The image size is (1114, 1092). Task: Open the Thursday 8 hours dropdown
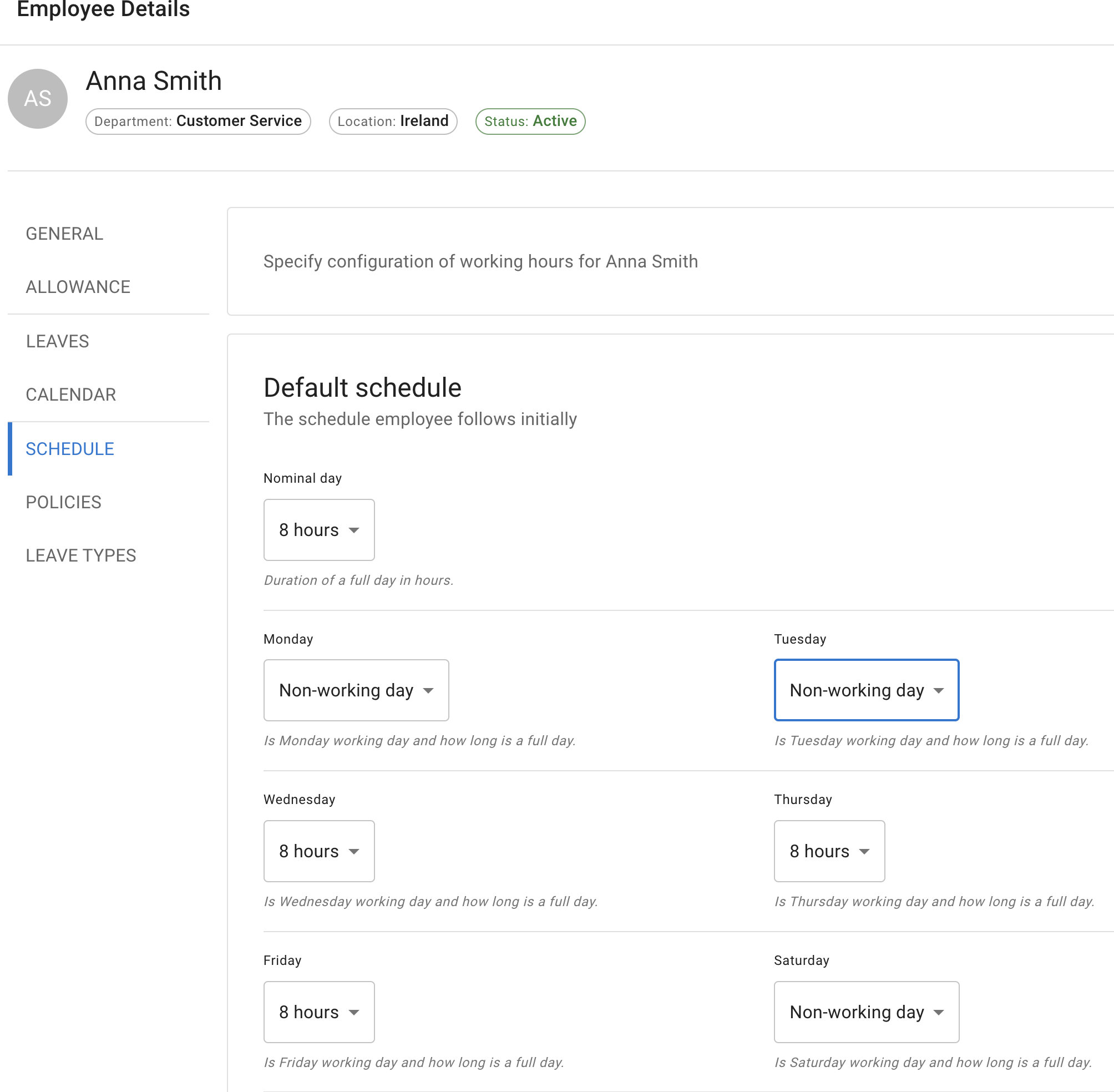pos(828,851)
